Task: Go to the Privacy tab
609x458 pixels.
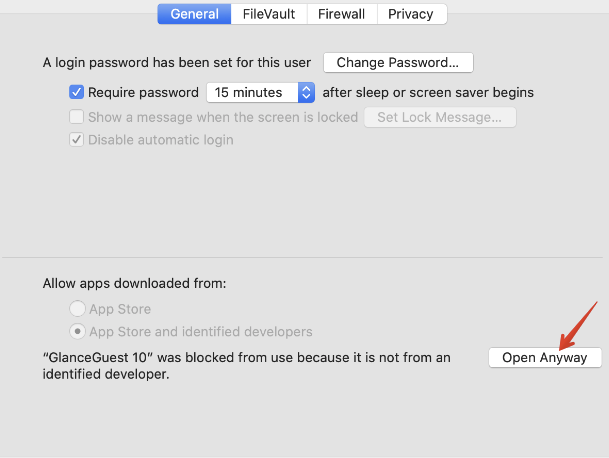Action: (411, 14)
